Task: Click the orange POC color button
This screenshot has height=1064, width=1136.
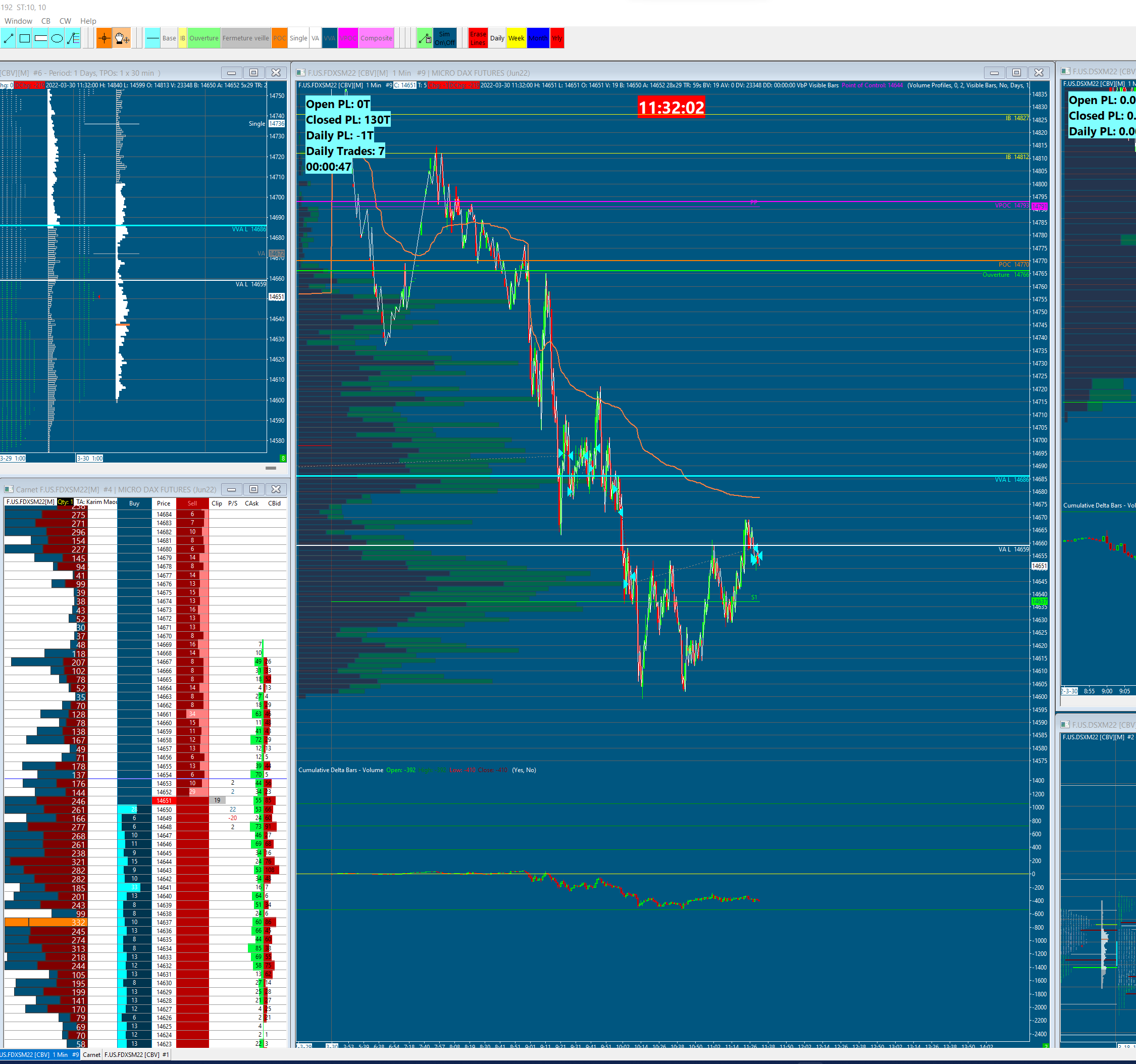Action: click(x=279, y=38)
